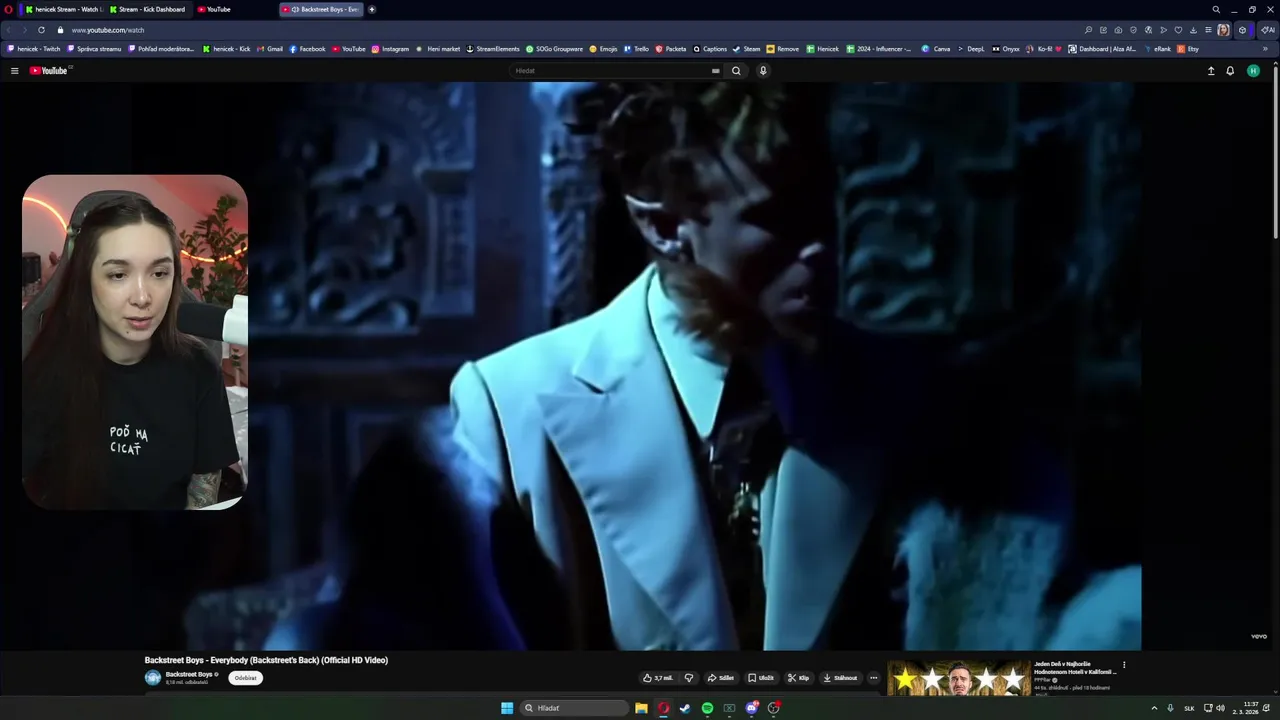Go back with the browser back arrow
This screenshot has width=1280, height=720.
pyautogui.click(x=10, y=30)
